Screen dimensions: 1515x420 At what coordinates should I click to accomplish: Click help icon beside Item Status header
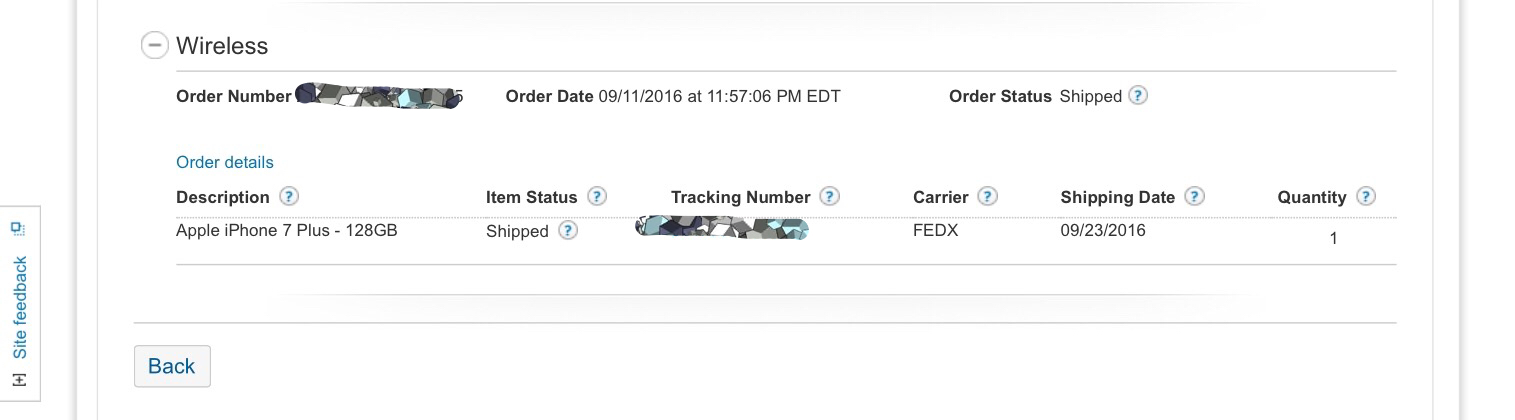[x=597, y=196]
